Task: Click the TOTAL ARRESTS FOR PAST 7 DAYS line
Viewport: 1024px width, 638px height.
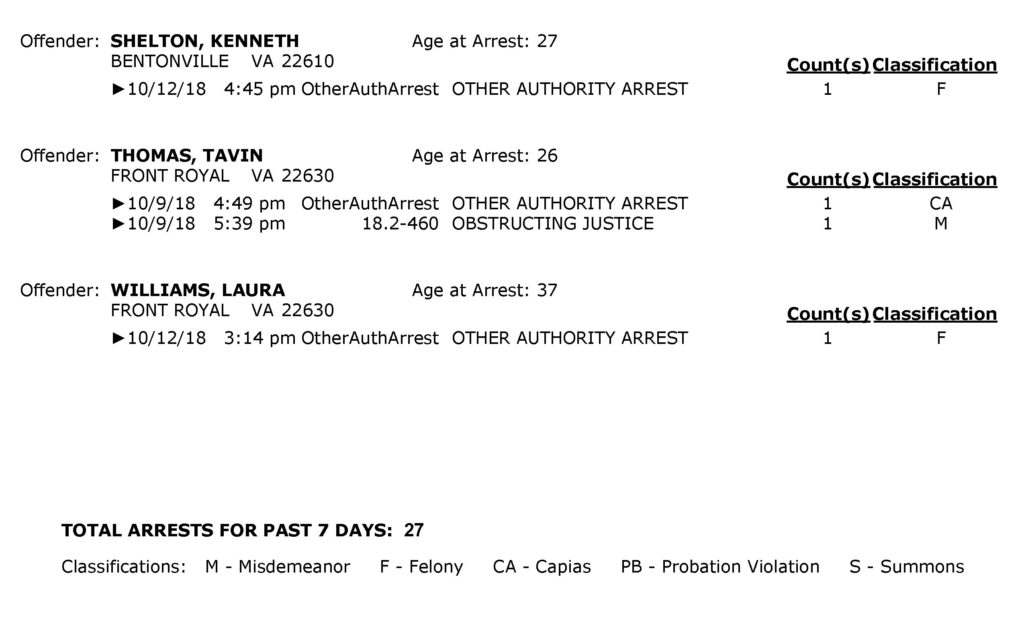Action: (x=242, y=530)
